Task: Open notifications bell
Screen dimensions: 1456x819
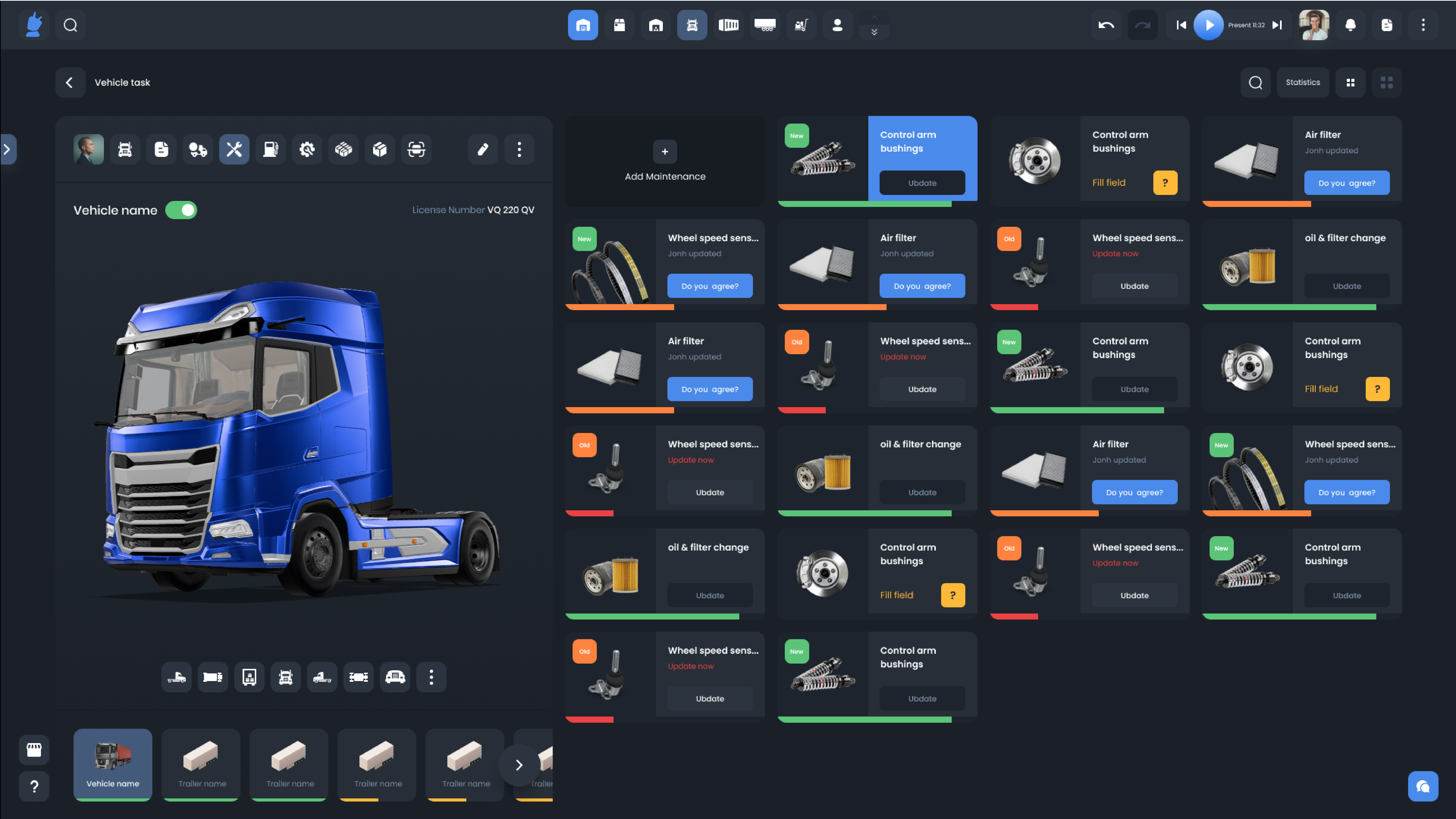Action: [1350, 25]
